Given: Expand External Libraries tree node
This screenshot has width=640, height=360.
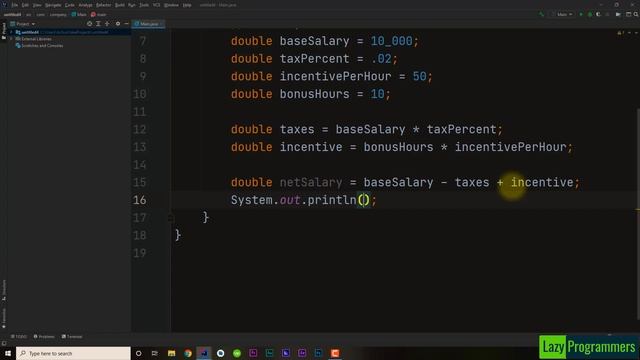Looking at the screenshot, I should pyautogui.click(x=11, y=39).
